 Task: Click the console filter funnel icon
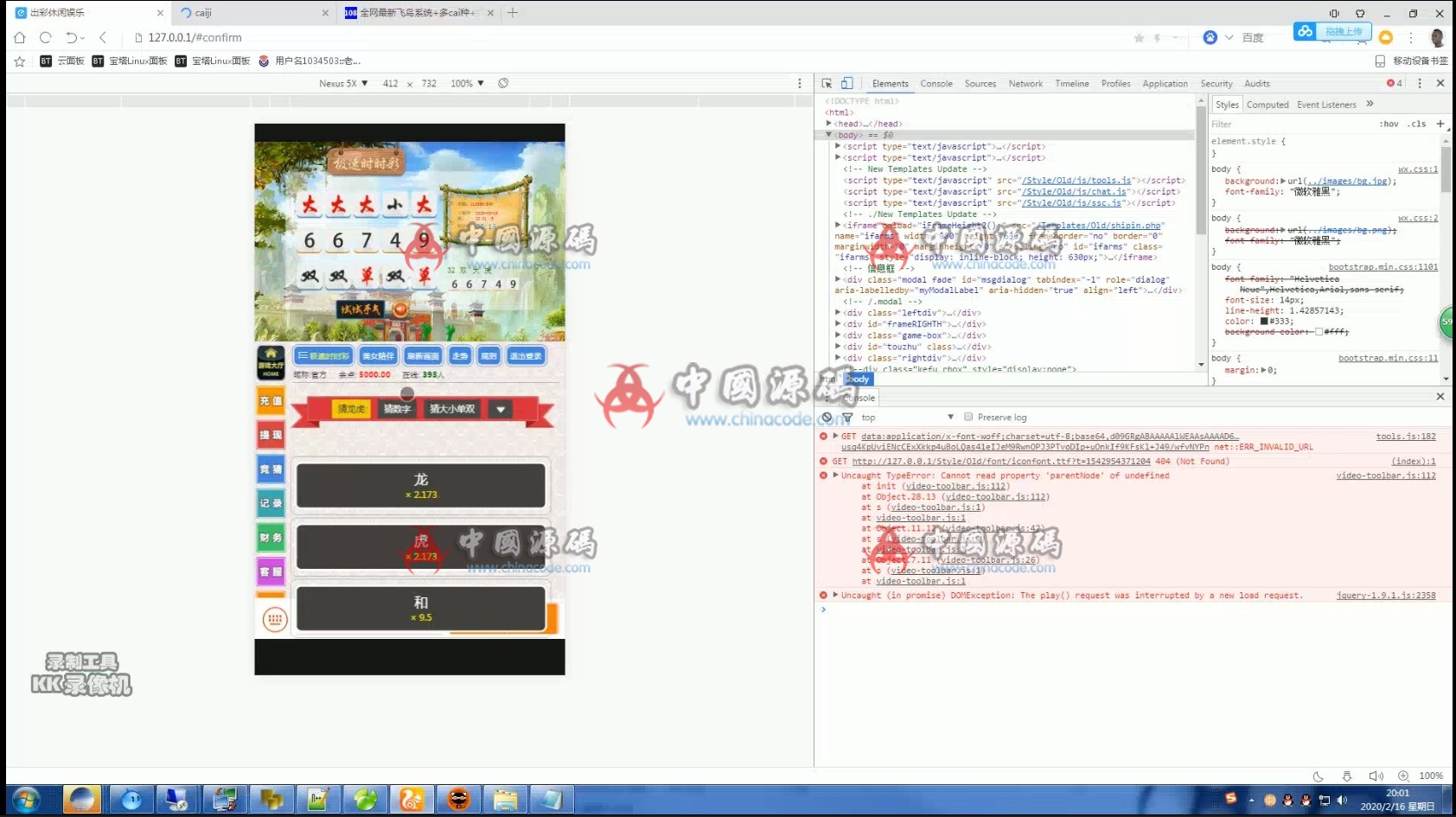click(x=847, y=417)
